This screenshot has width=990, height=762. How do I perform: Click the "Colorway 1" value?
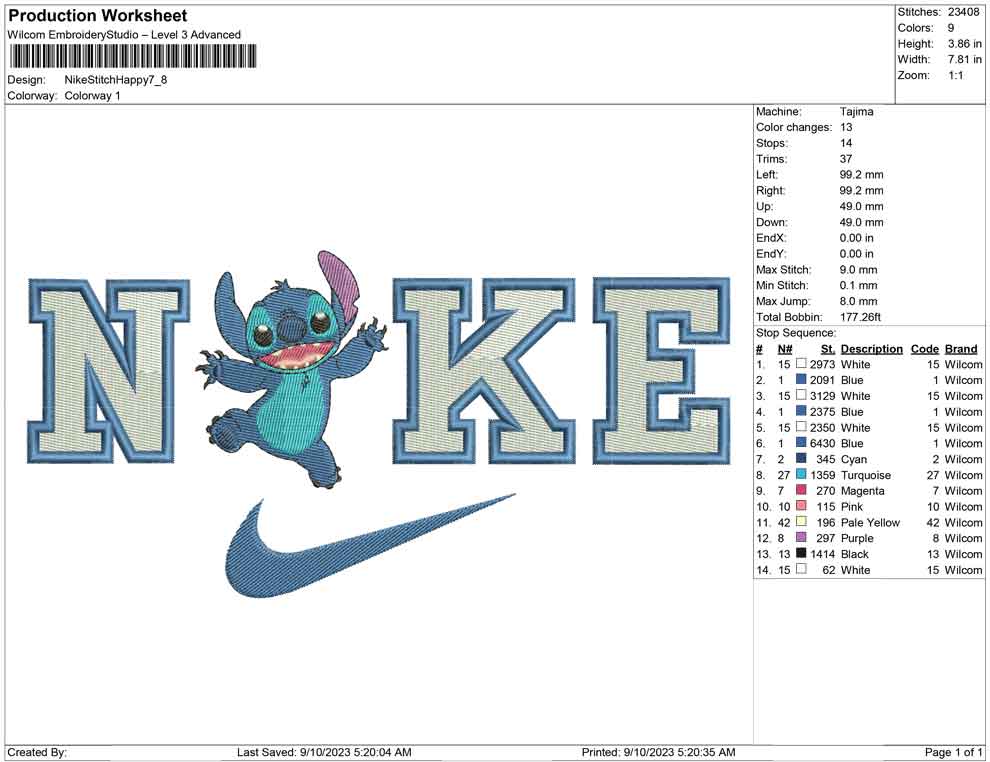click(92, 96)
